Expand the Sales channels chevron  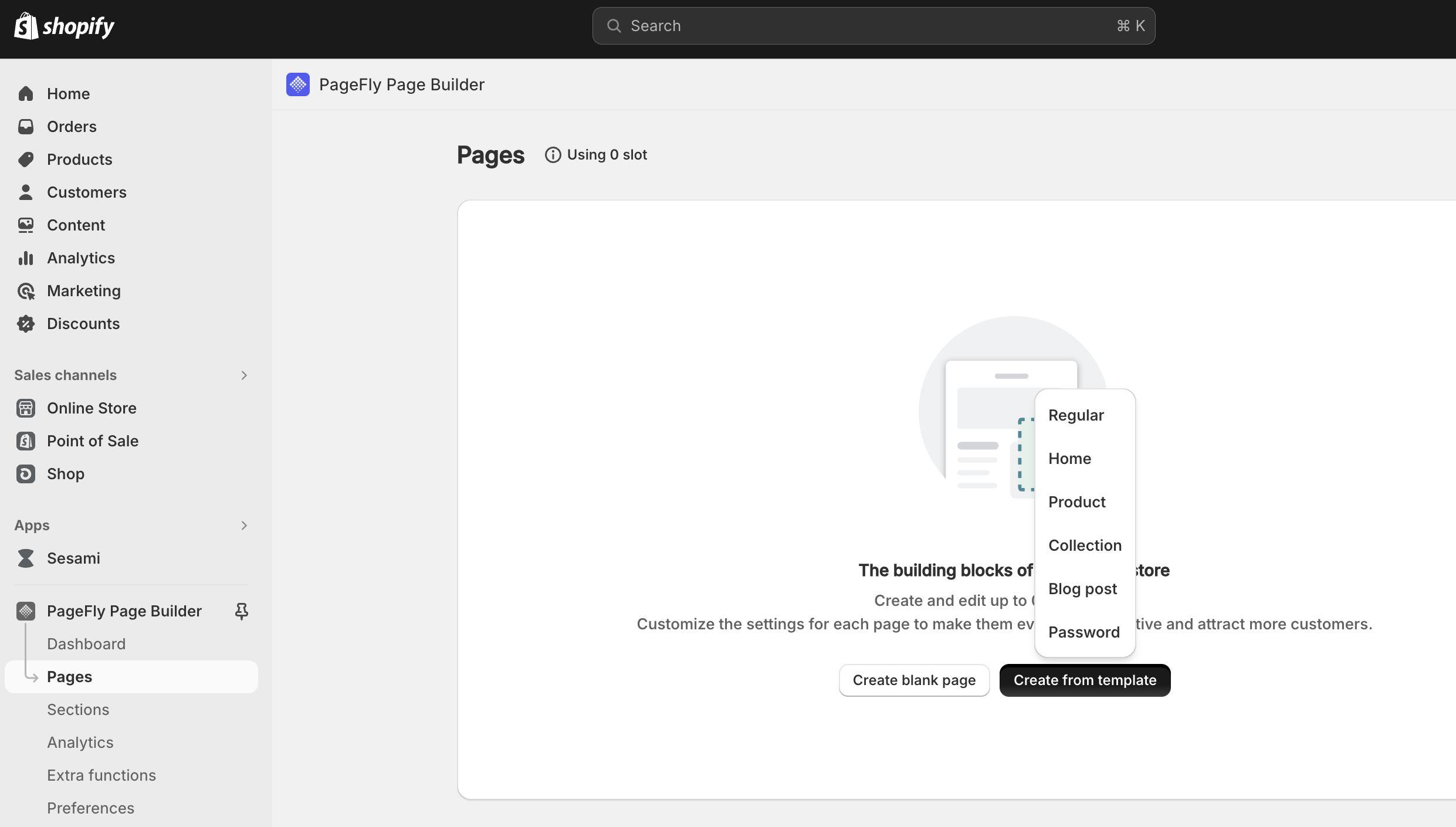pos(244,375)
